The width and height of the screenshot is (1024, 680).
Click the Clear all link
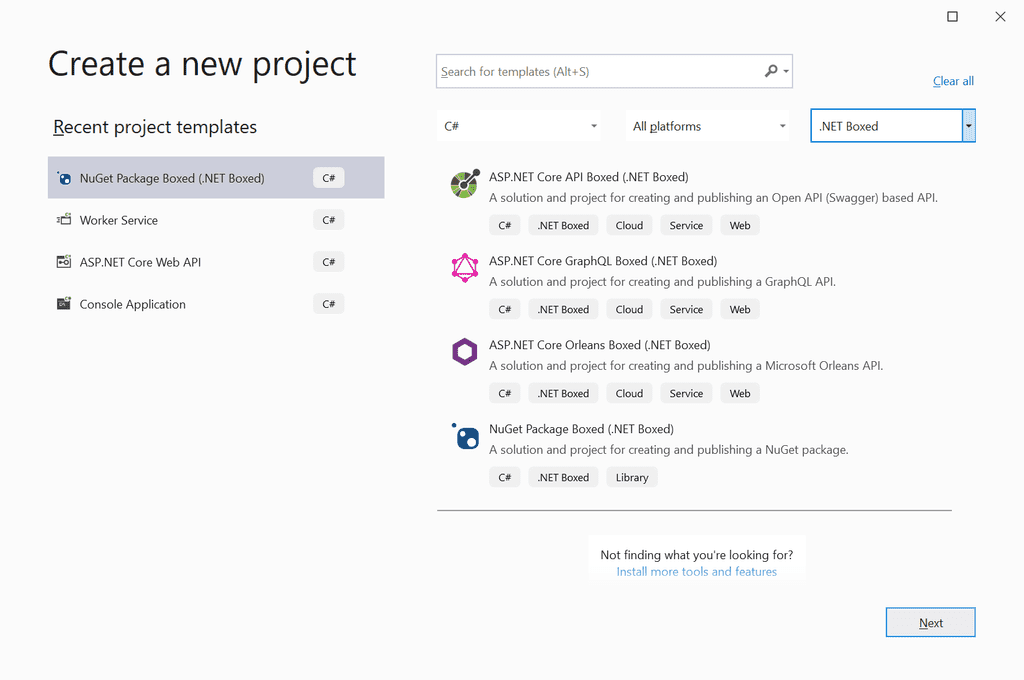[952, 81]
